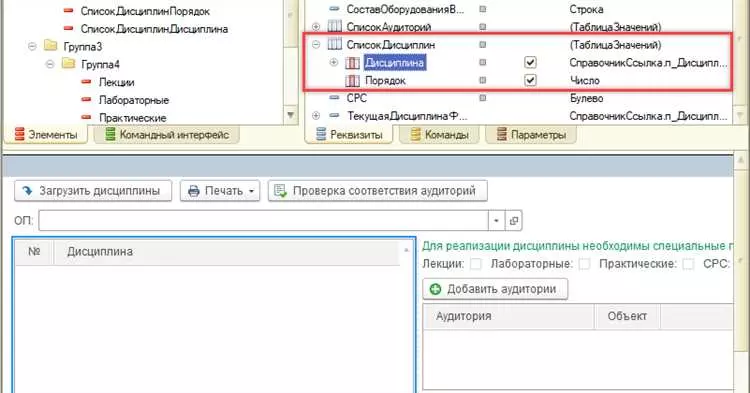
Task: Click the Печать button
Action: (x=220, y=191)
